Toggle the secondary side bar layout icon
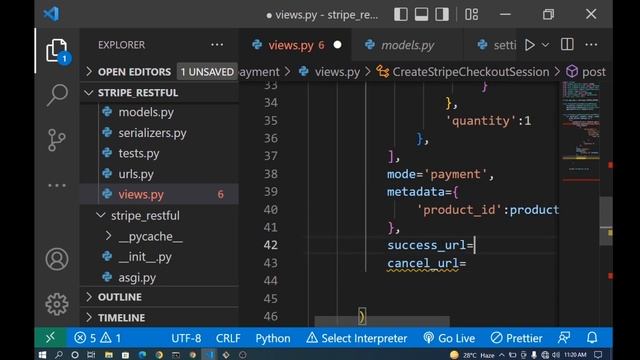The width and height of the screenshot is (640, 360). (442, 14)
